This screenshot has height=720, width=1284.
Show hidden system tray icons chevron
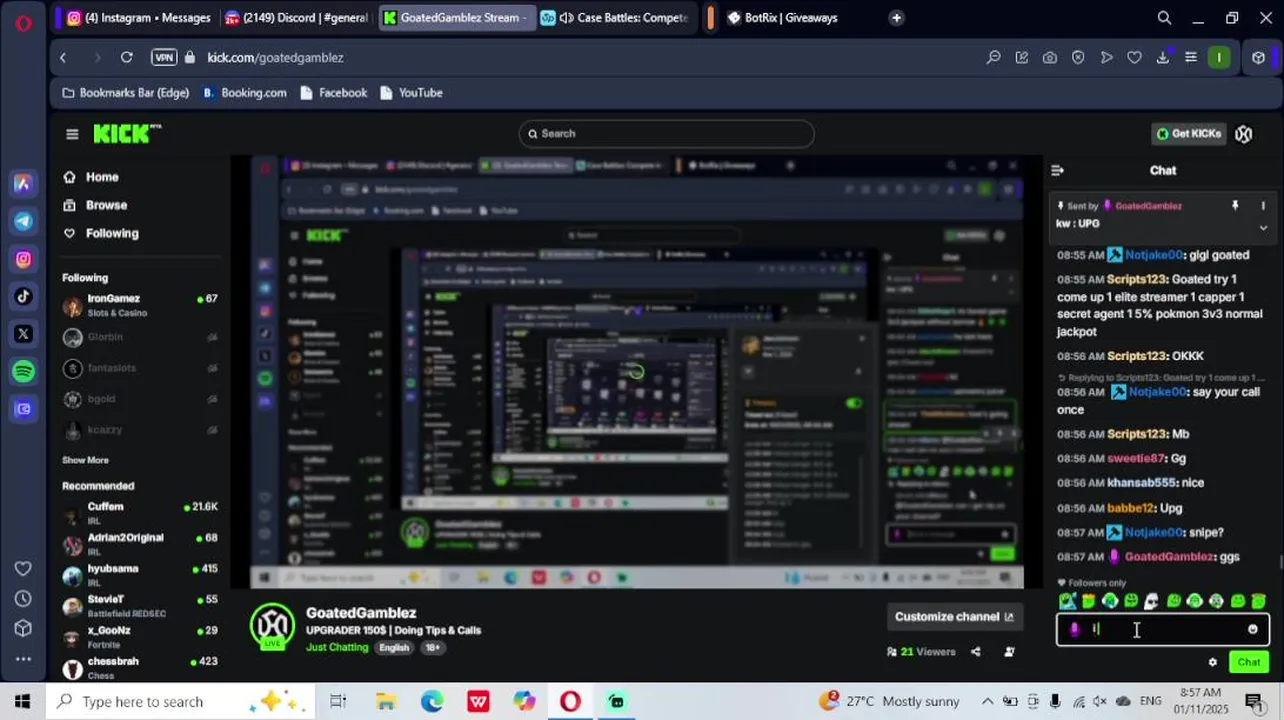point(987,702)
